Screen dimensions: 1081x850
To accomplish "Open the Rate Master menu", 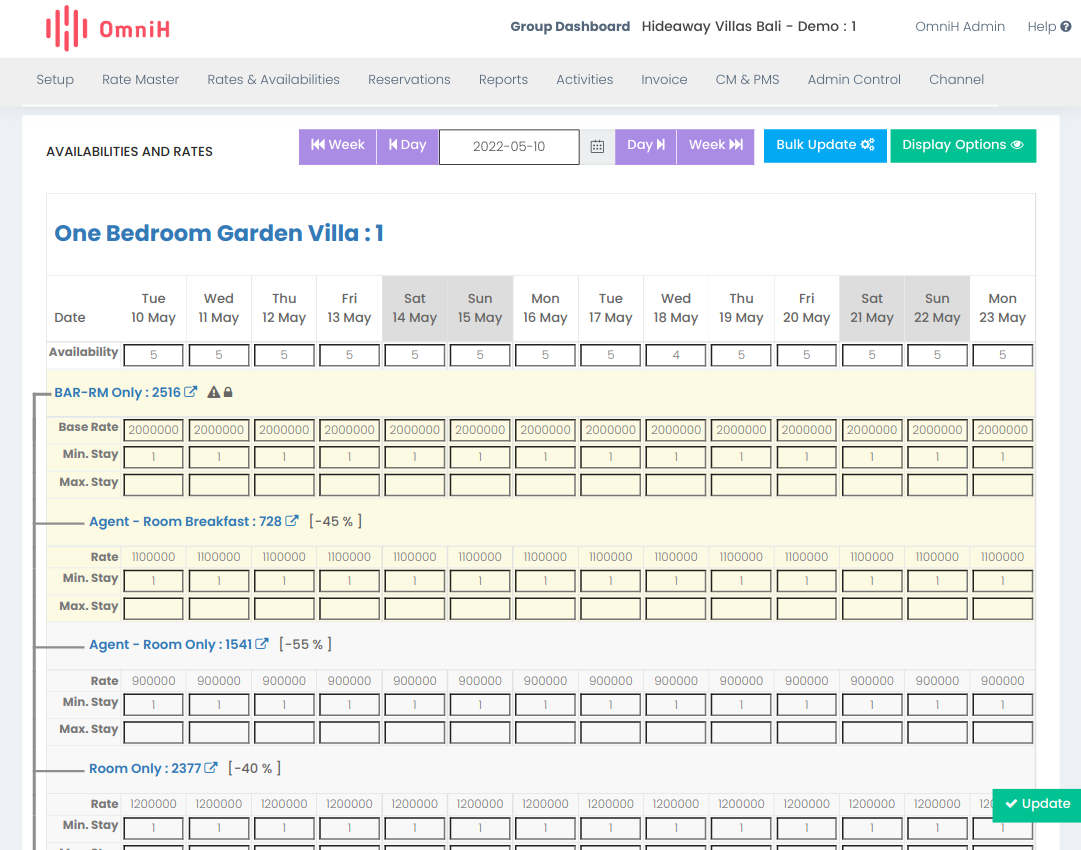I will coord(140,79).
